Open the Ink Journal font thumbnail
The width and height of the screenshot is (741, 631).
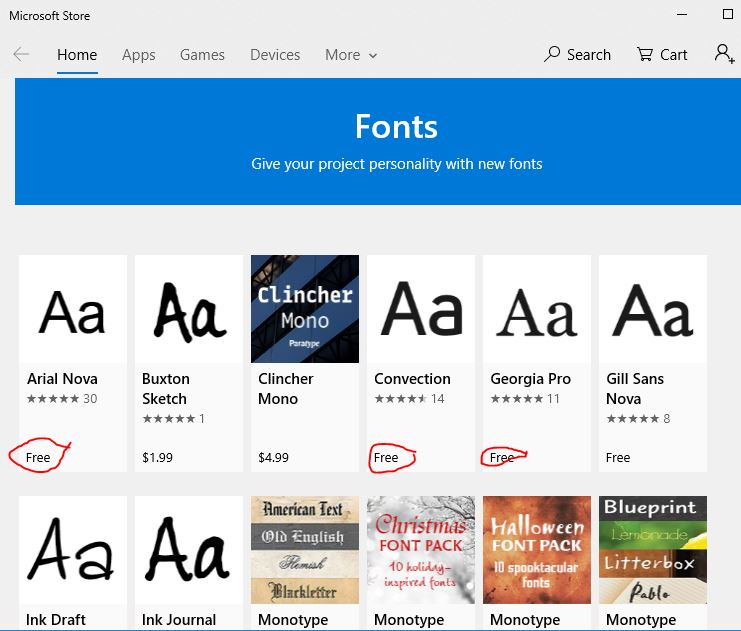pyautogui.click(x=189, y=550)
